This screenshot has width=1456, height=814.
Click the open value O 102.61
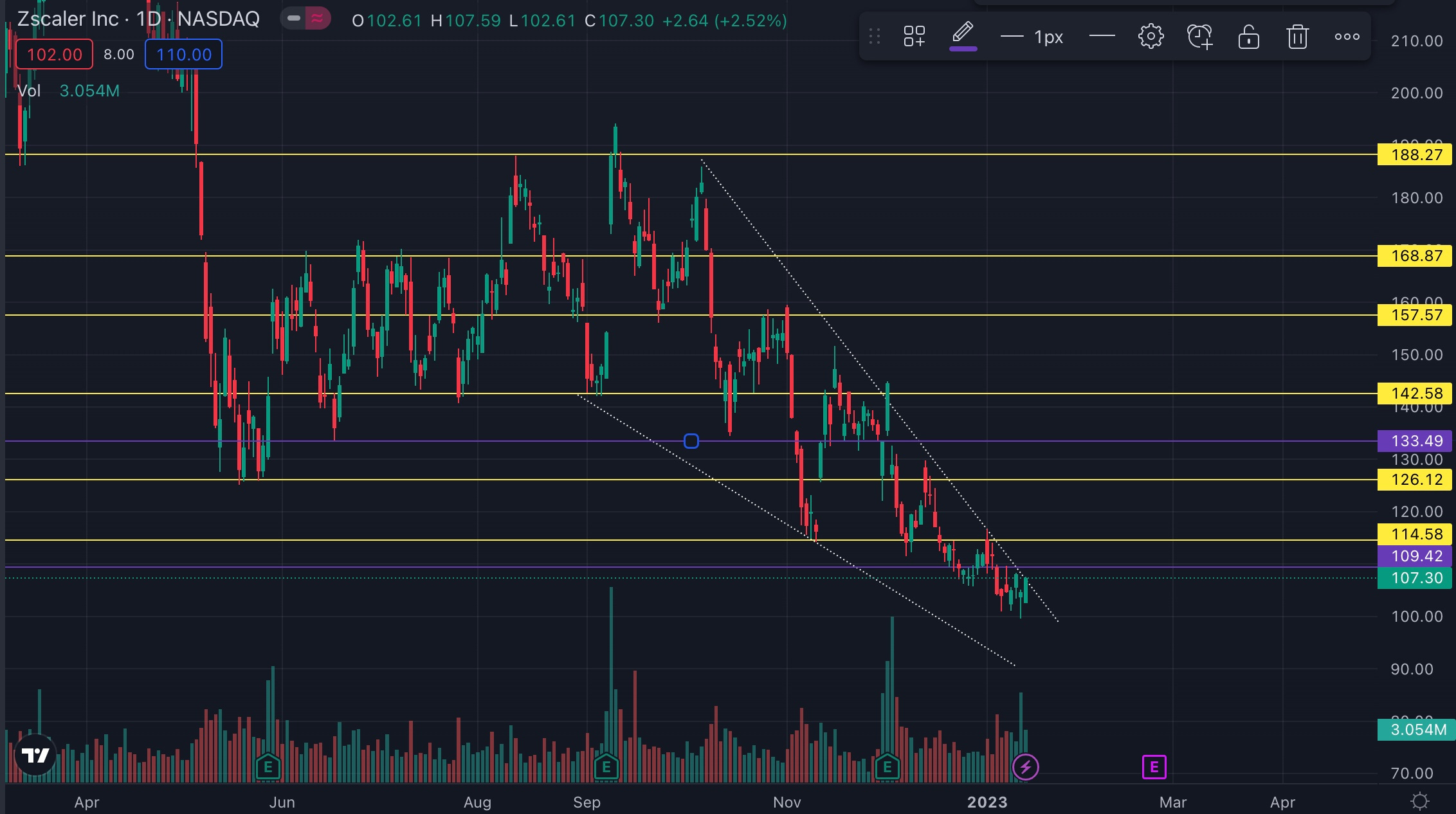387,21
